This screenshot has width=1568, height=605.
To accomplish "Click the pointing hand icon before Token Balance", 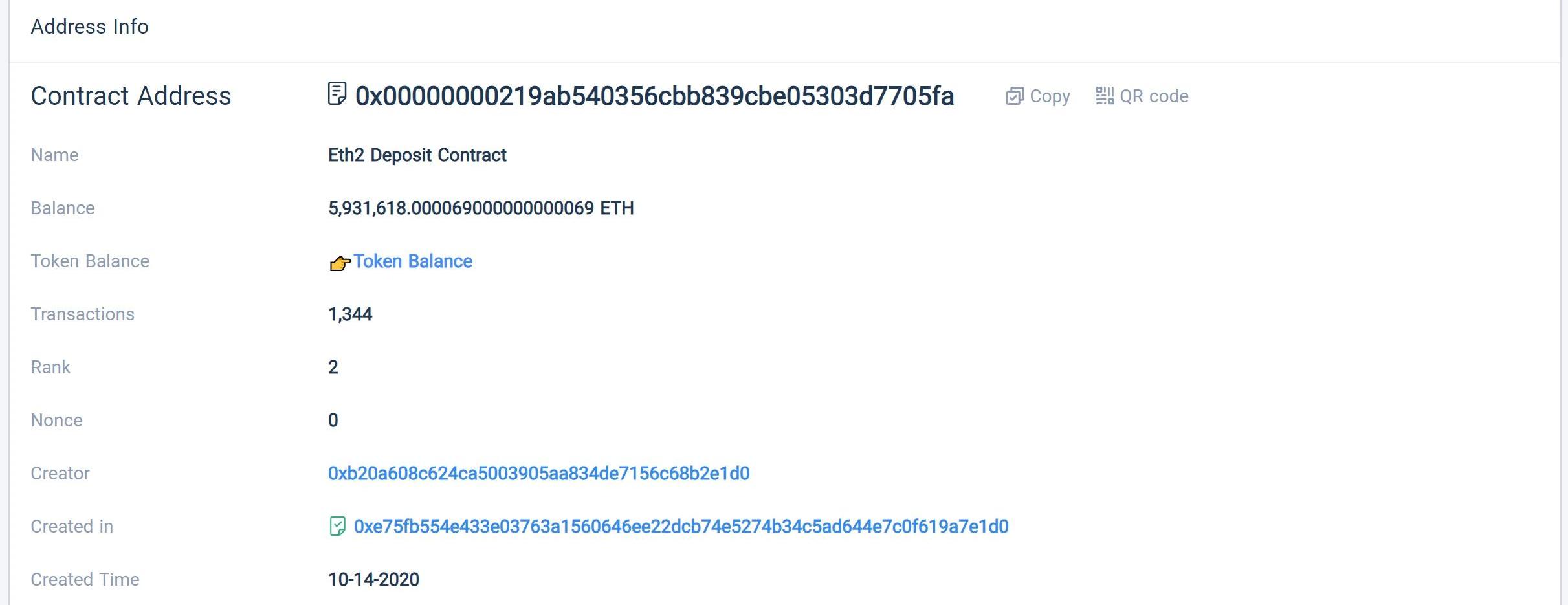I will point(340,263).
